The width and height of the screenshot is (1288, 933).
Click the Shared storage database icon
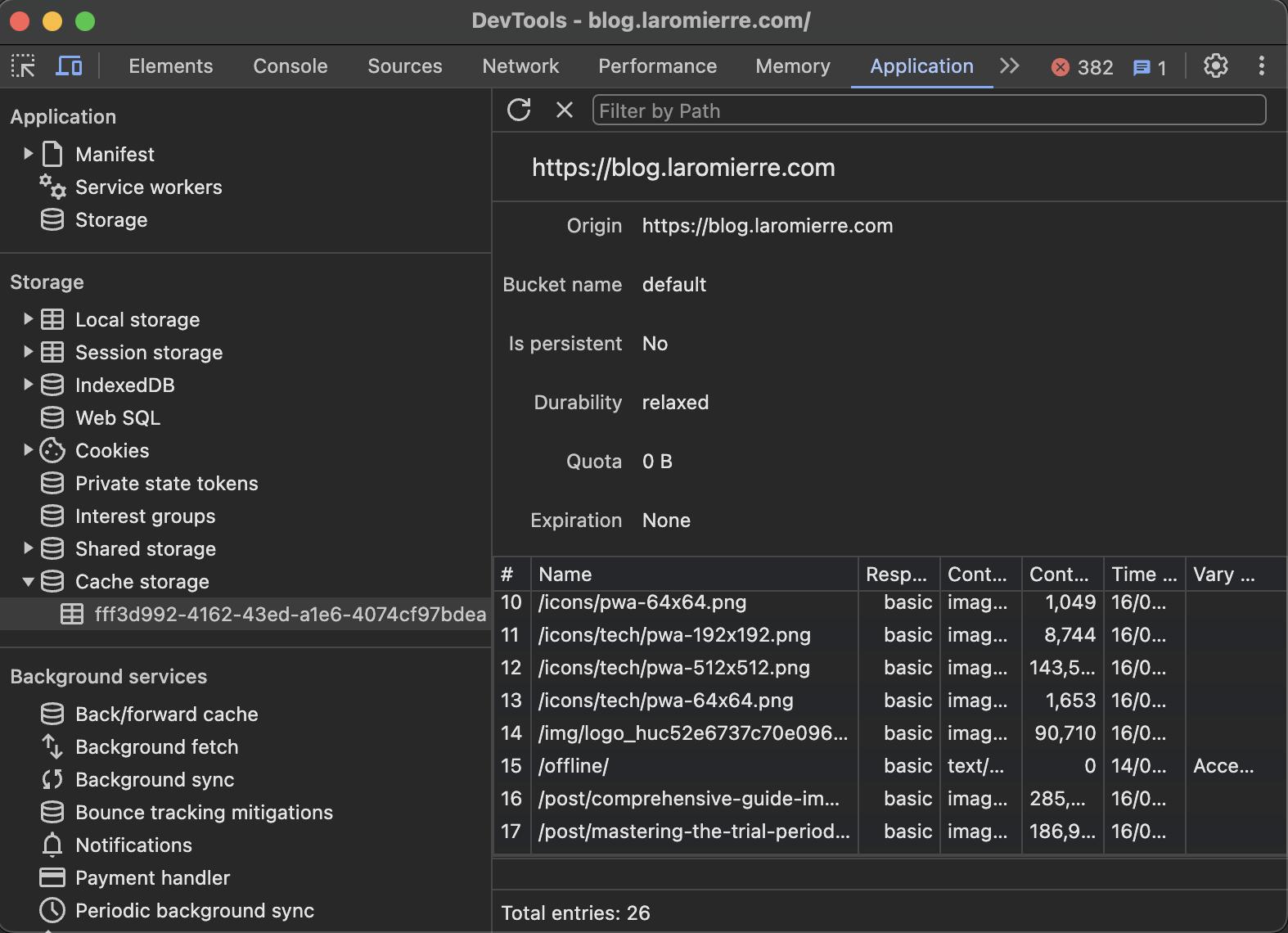[52, 548]
